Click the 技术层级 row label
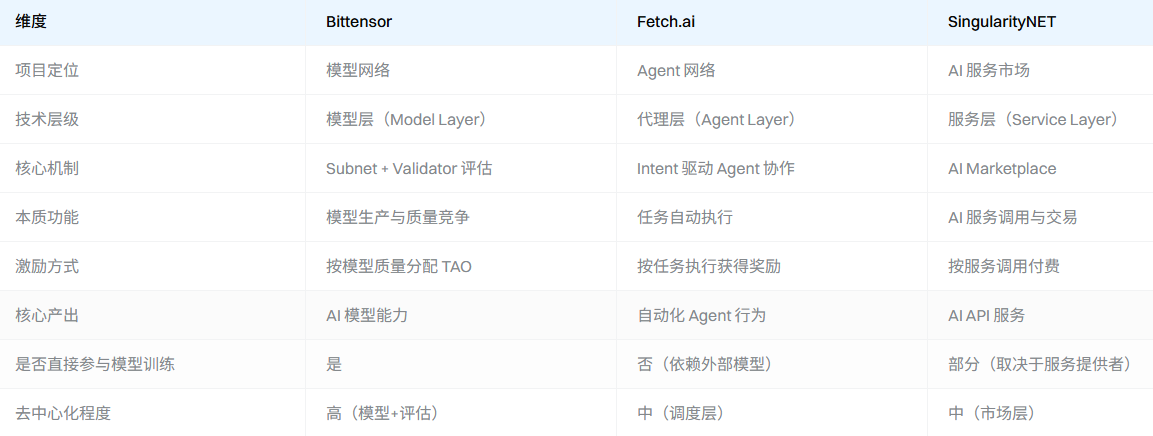1153x436 pixels. coord(47,119)
